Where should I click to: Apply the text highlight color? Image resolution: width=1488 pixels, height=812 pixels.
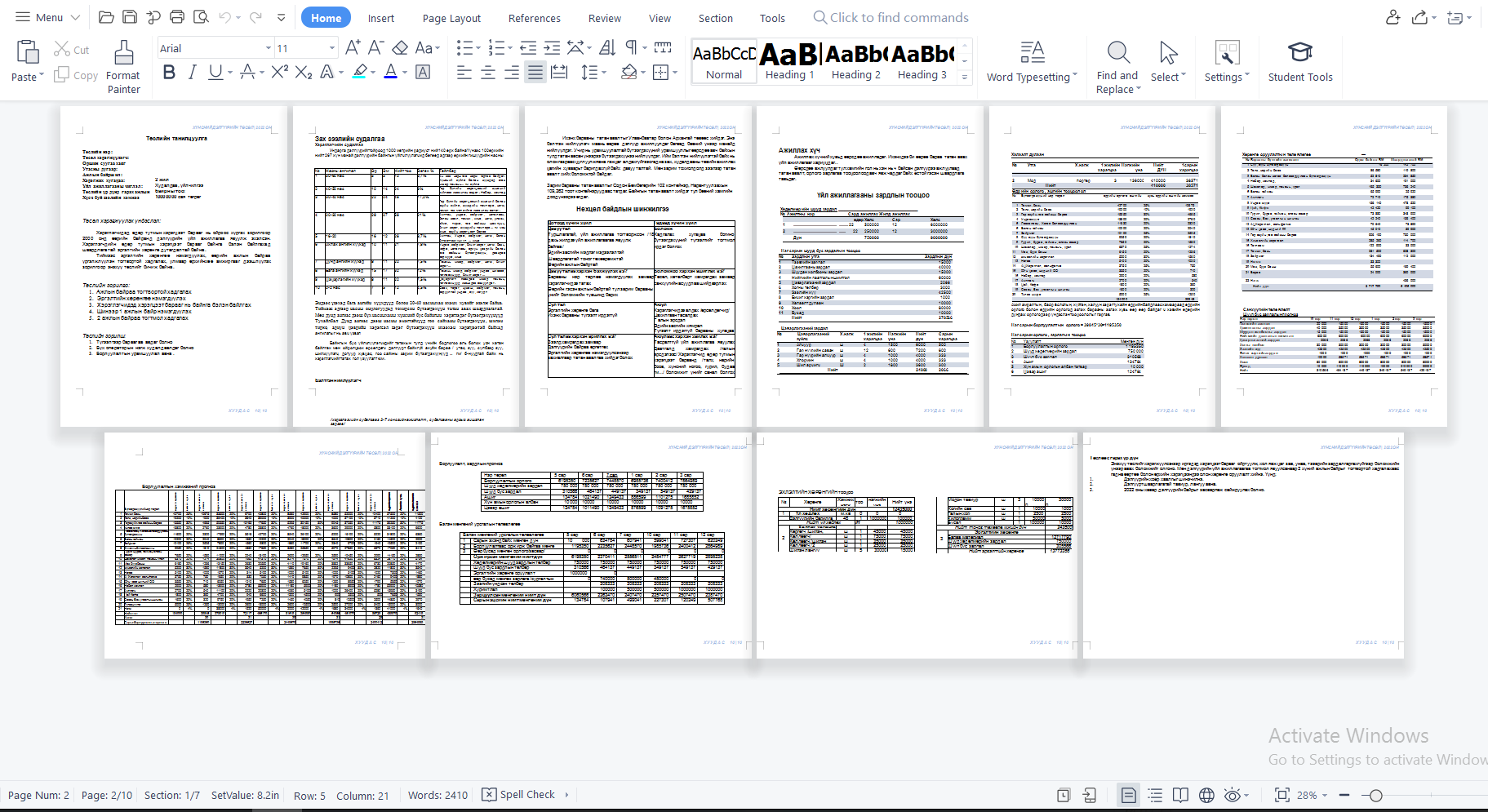pos(360,72)
